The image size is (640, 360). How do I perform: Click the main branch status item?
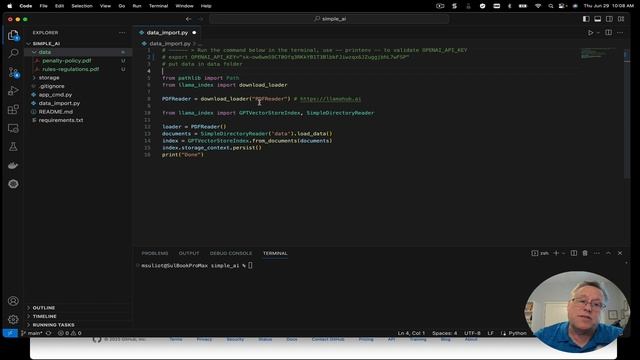tap(35, 333)
